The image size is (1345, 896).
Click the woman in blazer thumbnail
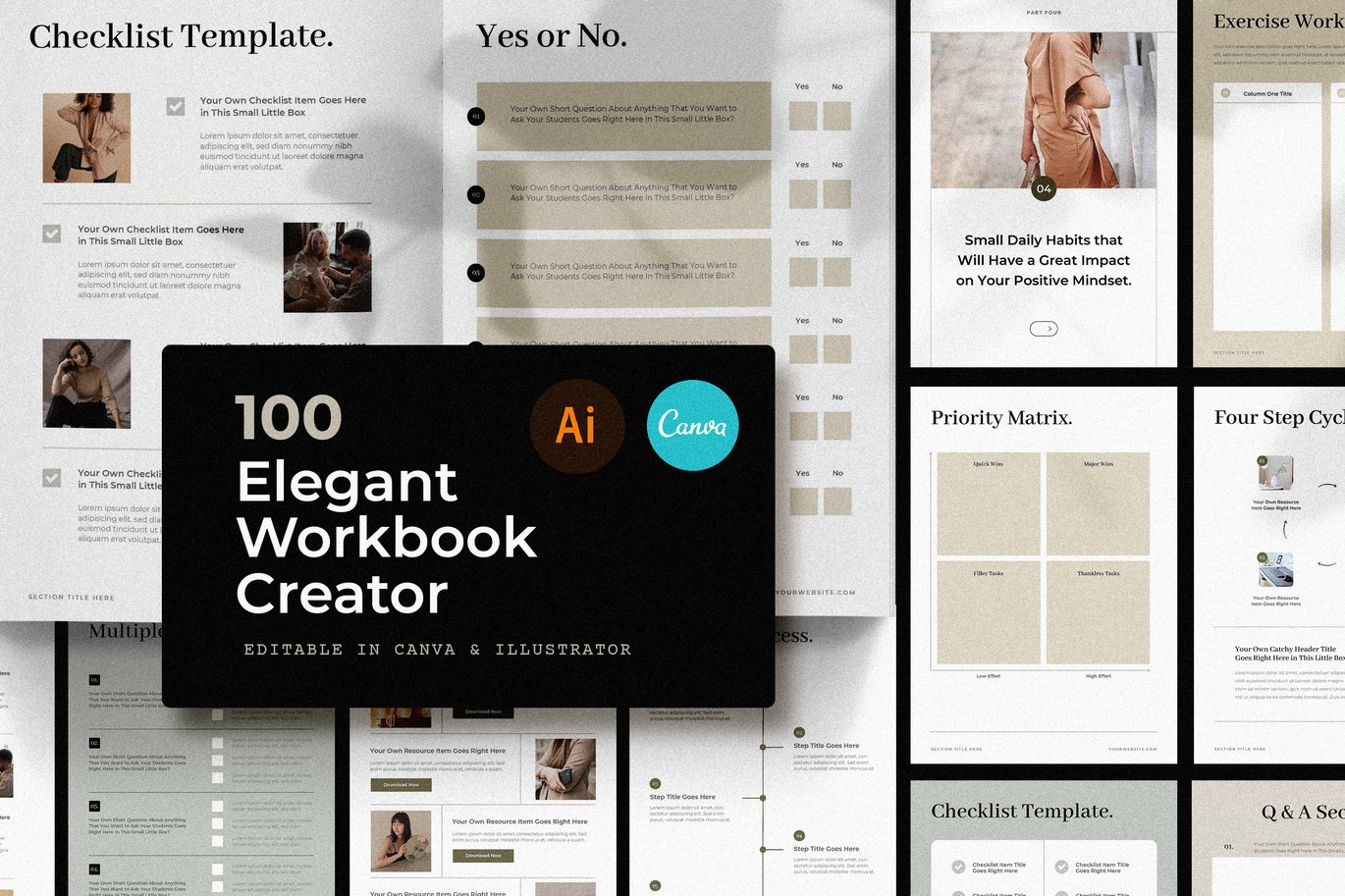tap(86, 137)
